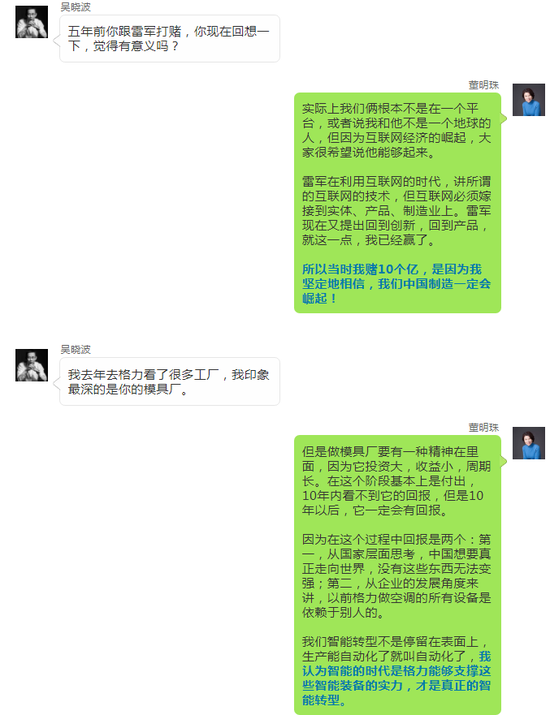550x715 pixels.
Task: Click 董明珠's avatar next to first green bubble
Action: [529, 99]
